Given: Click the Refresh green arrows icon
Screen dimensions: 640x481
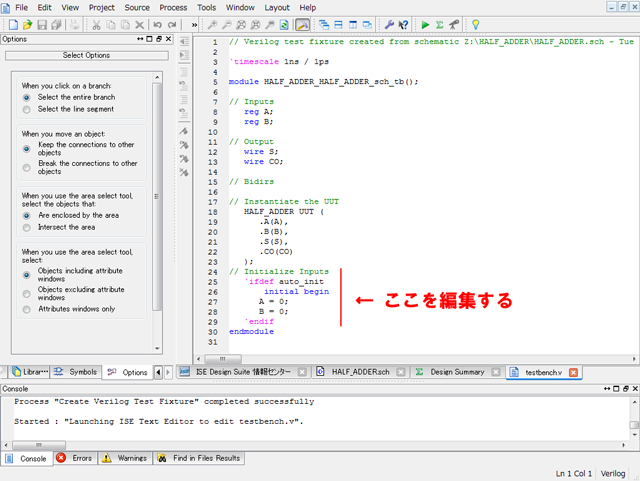Looking at the screenshot, I should (x=284, y=25).
